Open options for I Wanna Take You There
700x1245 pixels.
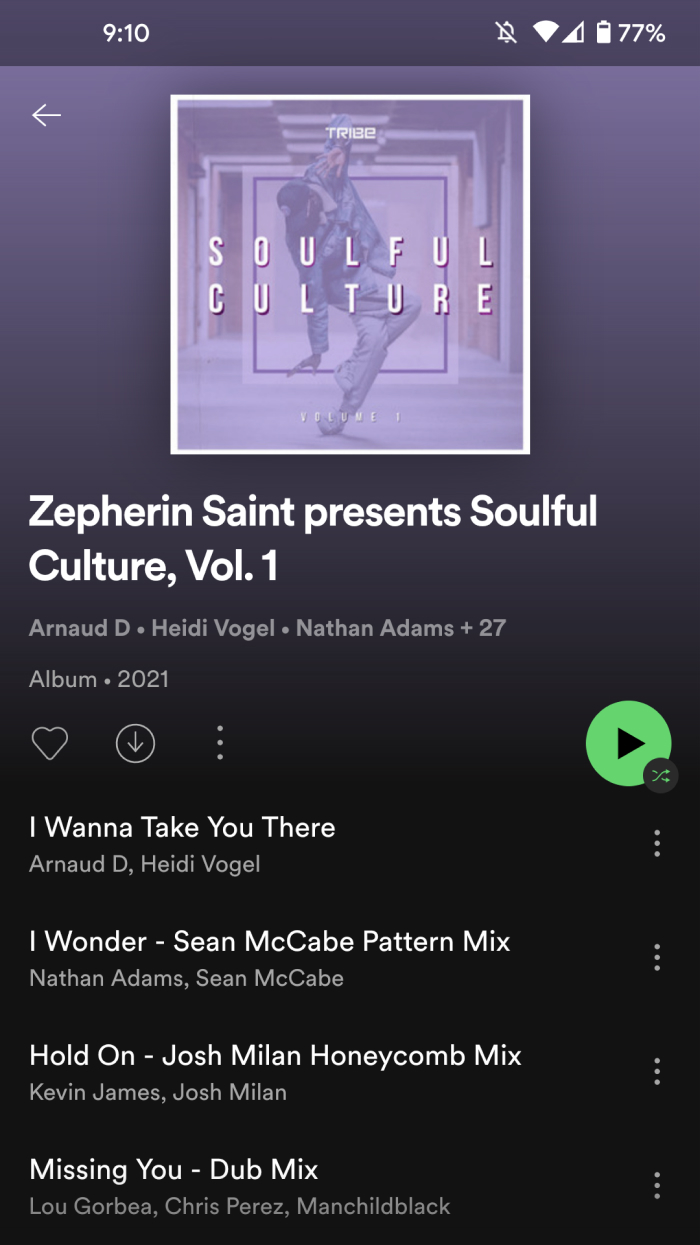pyautogui.click(x=657, y=843)
